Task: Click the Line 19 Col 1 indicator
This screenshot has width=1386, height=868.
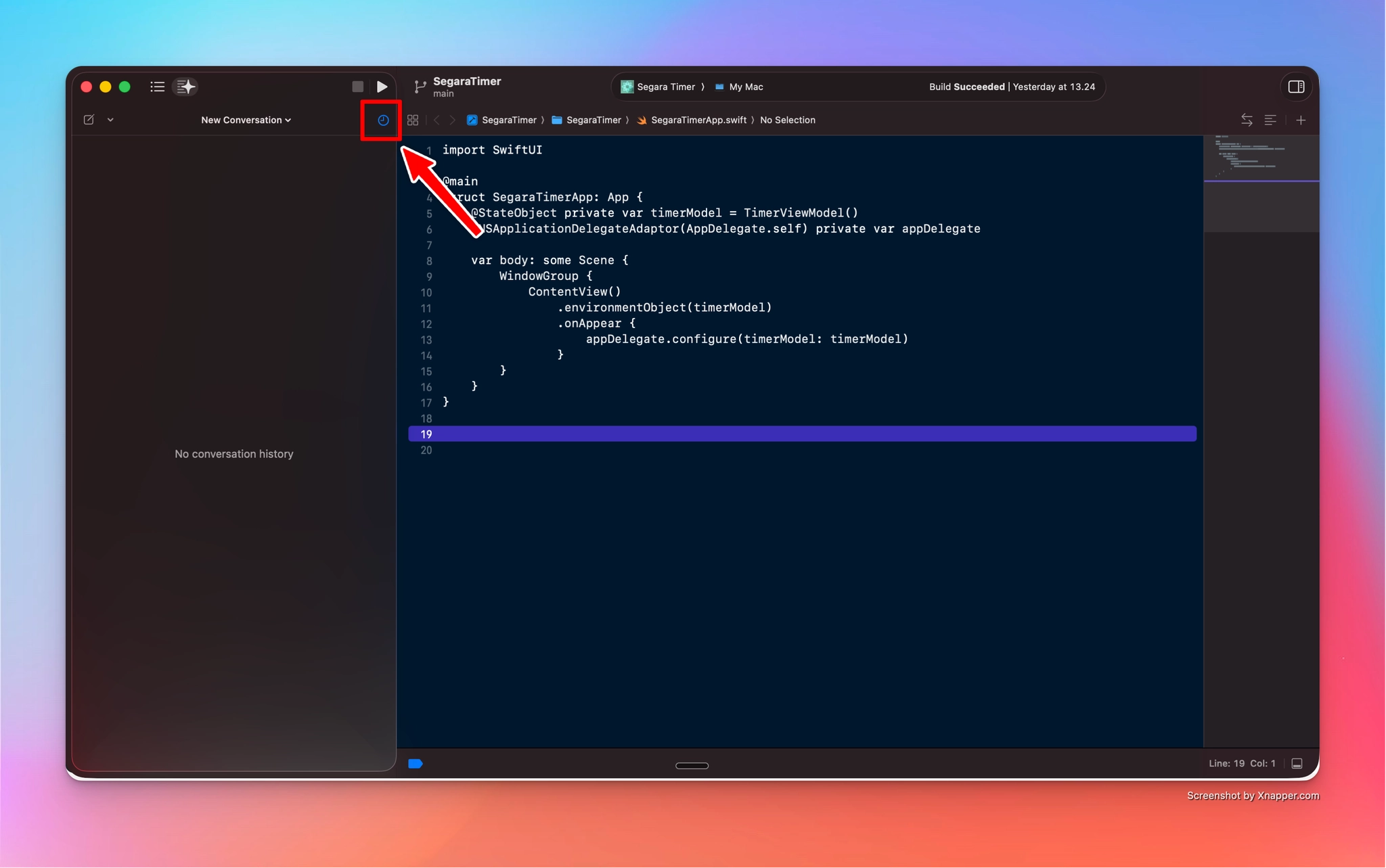Action: 1242,763
